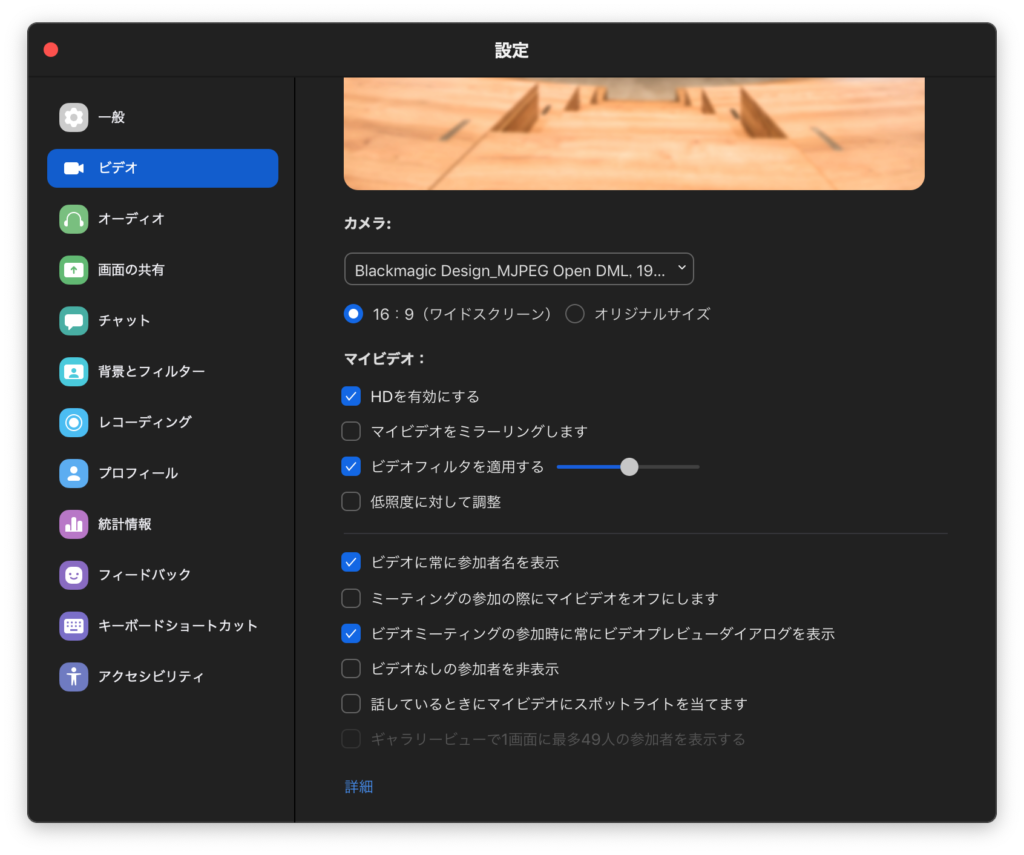Open キーボードショートカット settings
The height and width of the screenshot is (855, 1024).
coord(163,626)
